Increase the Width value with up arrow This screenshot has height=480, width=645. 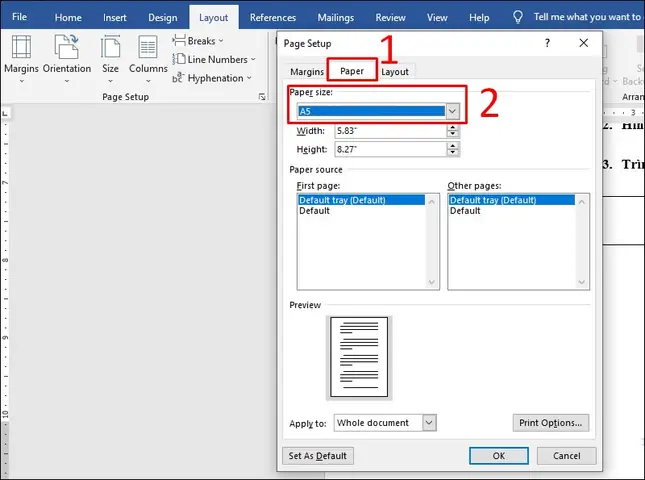point(453,128)
